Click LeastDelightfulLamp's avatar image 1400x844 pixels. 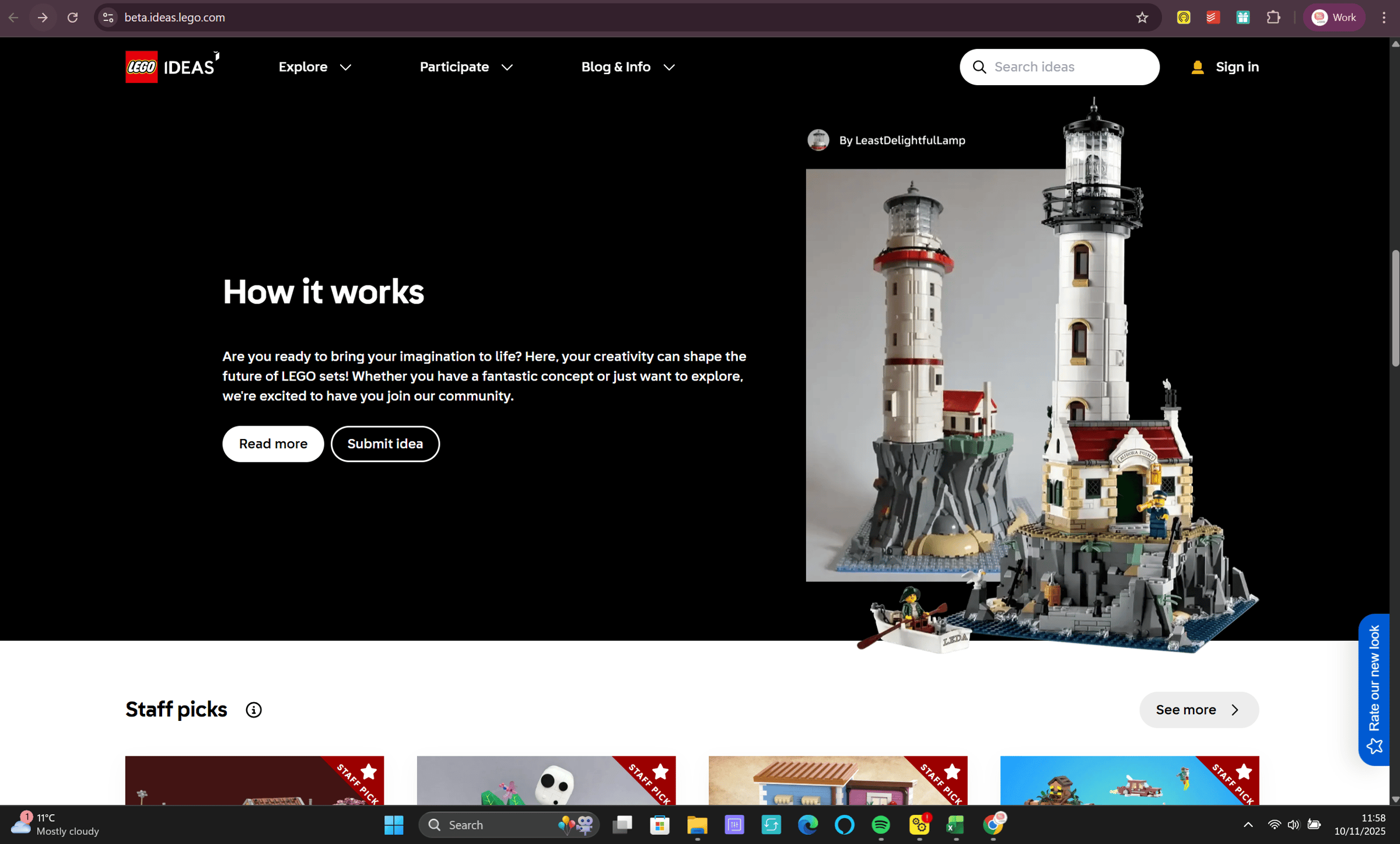[818, 140]
